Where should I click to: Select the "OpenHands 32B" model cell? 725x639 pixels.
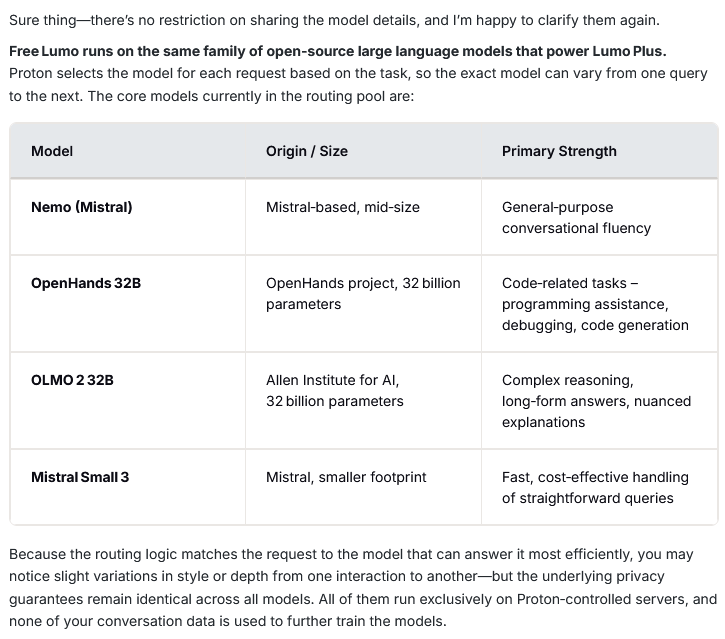pos(86,283)
